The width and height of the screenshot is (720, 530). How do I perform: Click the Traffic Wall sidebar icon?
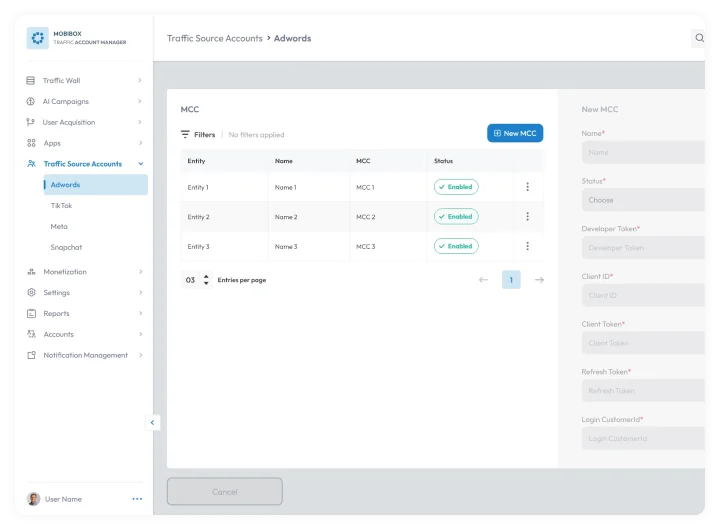(x=31, y=80)
